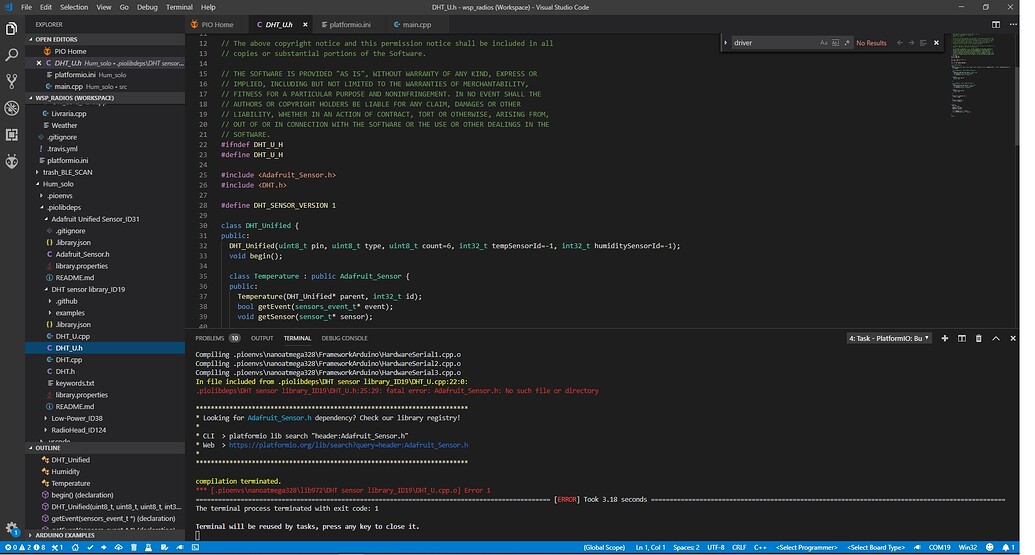
Task: Toggle Use Regular Expression in find box
Action: (x=847, y=43)
